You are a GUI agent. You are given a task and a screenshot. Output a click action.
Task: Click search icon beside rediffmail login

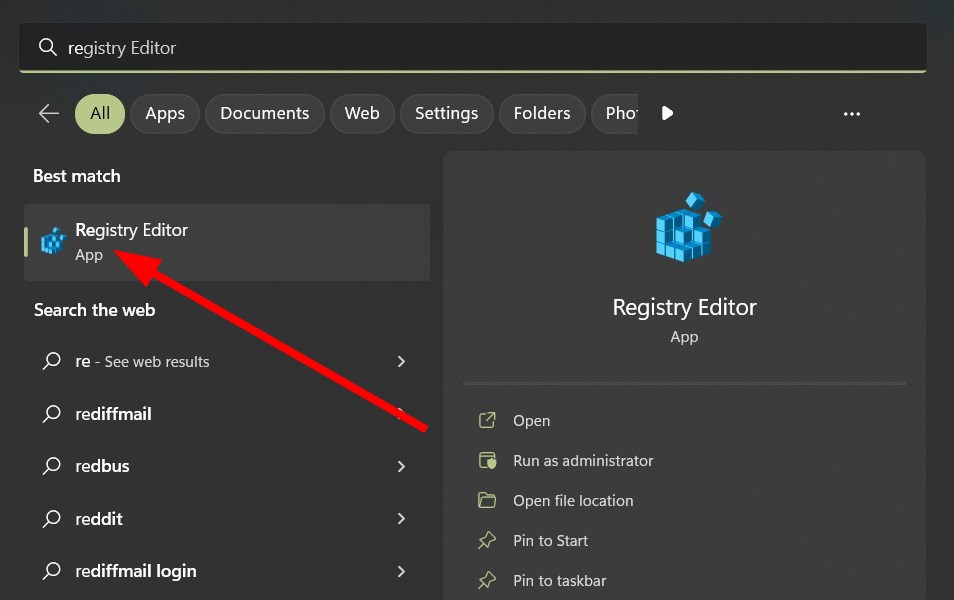(52, 570)
